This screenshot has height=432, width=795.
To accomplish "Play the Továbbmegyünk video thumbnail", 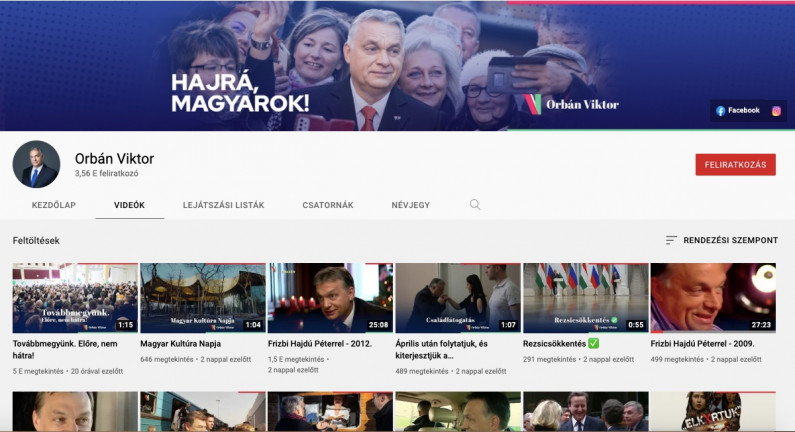I will click(x=74, y=298).
